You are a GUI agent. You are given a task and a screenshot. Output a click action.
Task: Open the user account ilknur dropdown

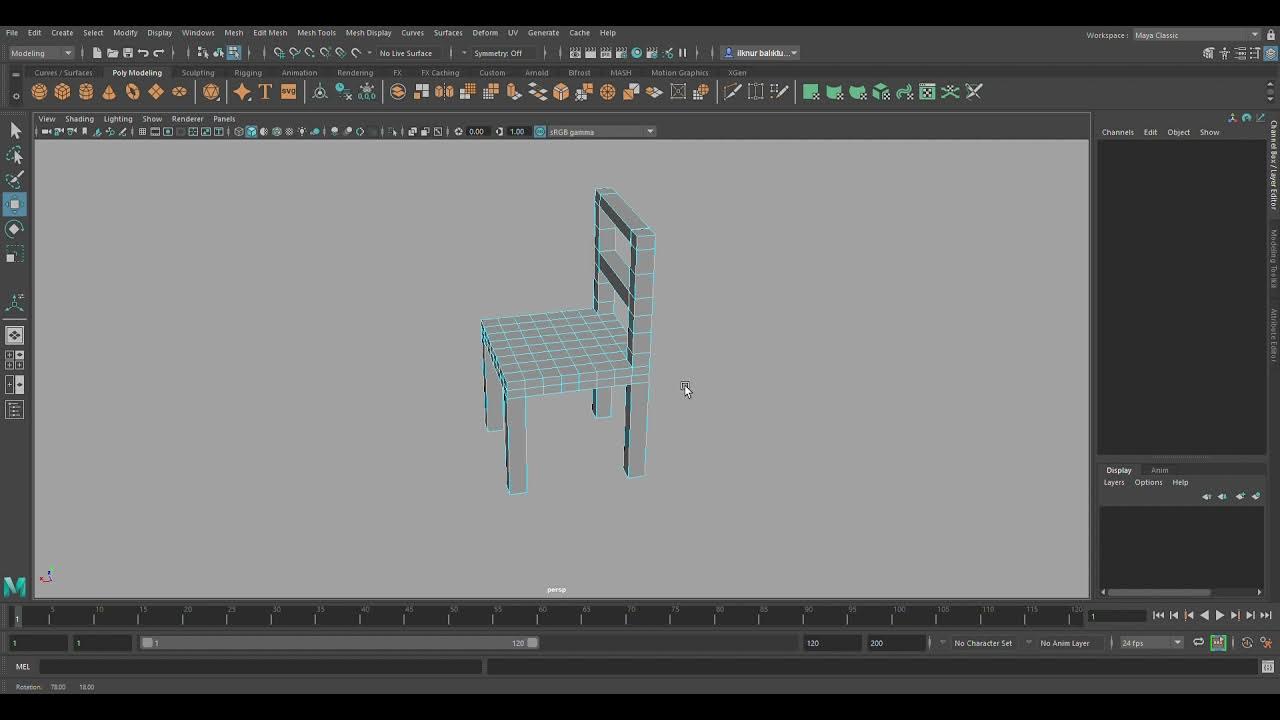[761, 53]
